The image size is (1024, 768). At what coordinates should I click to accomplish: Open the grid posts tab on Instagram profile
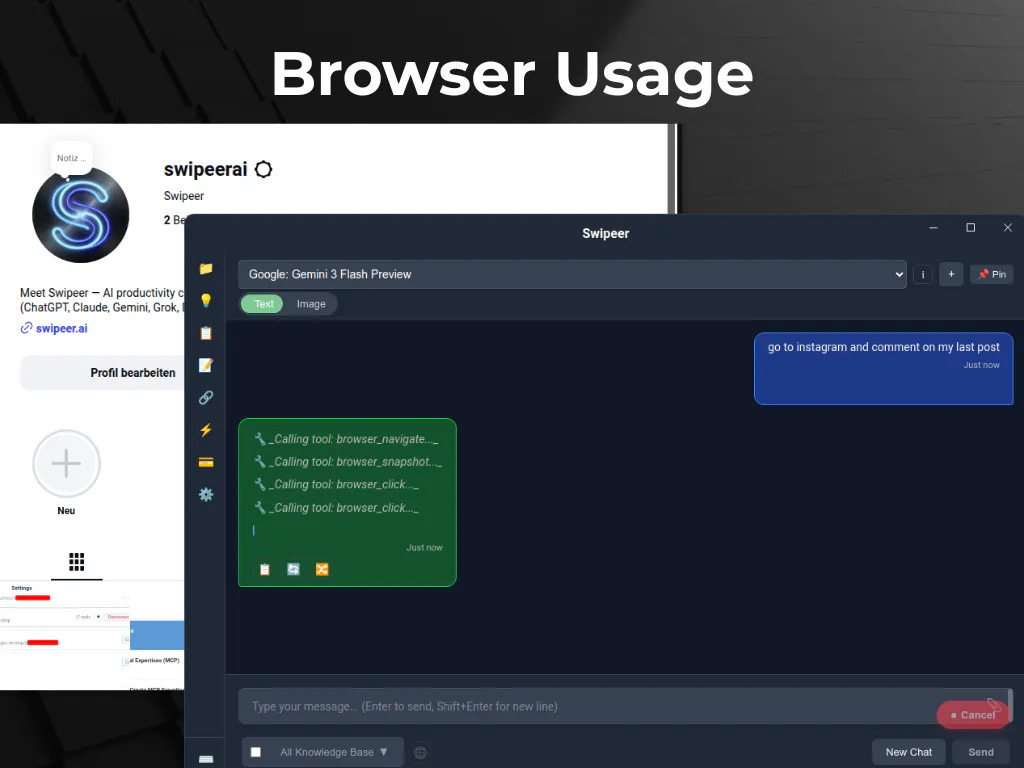tap(76, 562)
